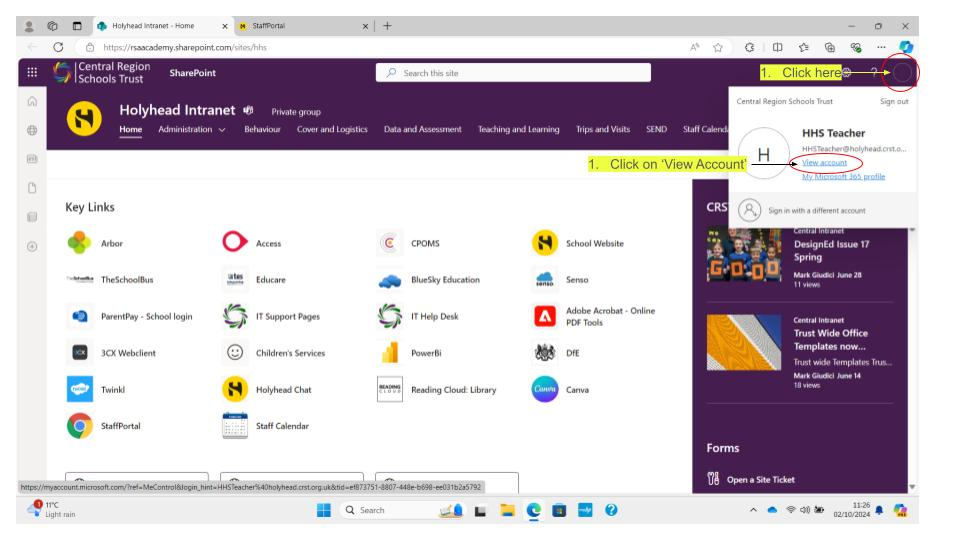Click My Microsoft 365 profile link

tap(843, 176)
